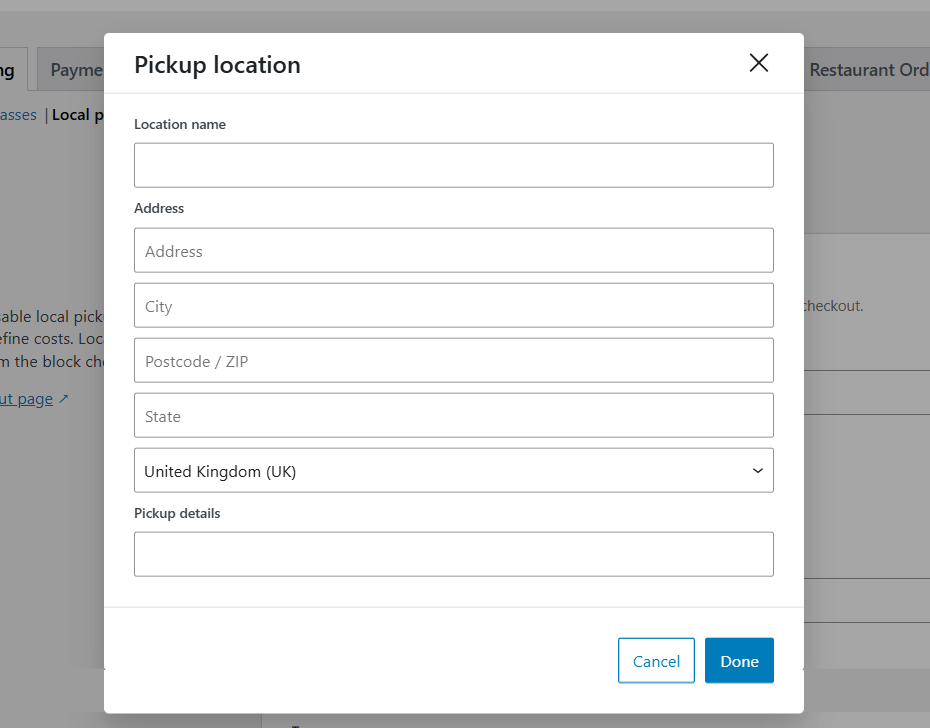The width and height of the screenshot is (930, 728).
Task: Open the Restaurant Orders tab
Action: point(868,70)
